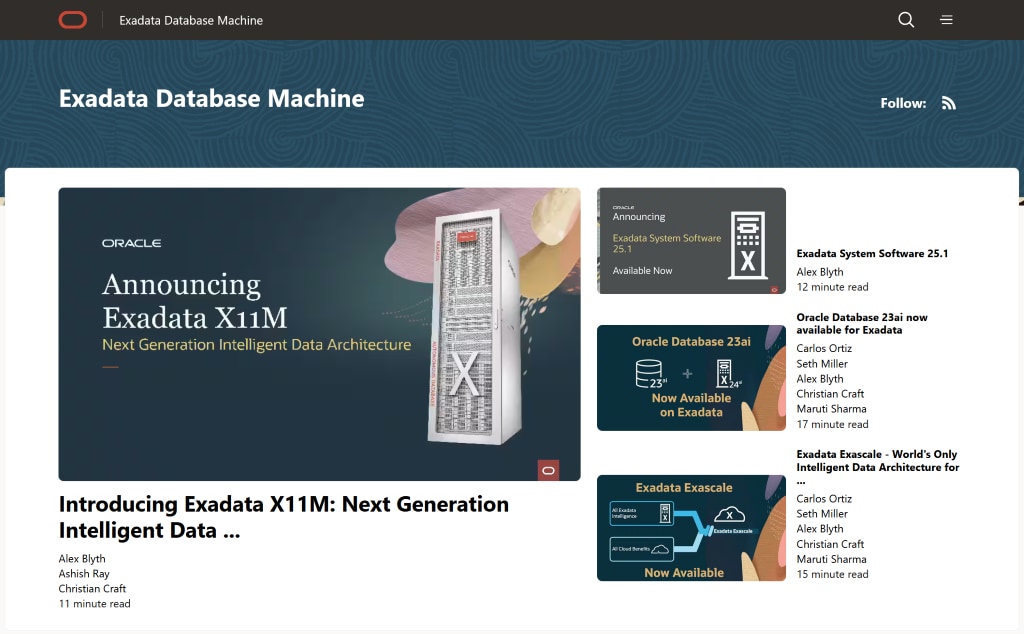Click author Alex Blyth under the featured post
Viewport: 1024px width, 634px height.
point(82,558)
